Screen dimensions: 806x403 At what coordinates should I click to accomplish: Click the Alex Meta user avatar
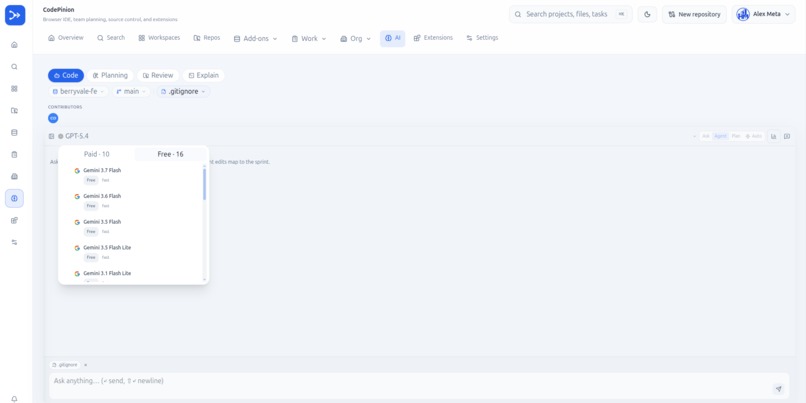click(x=743, y=14)
